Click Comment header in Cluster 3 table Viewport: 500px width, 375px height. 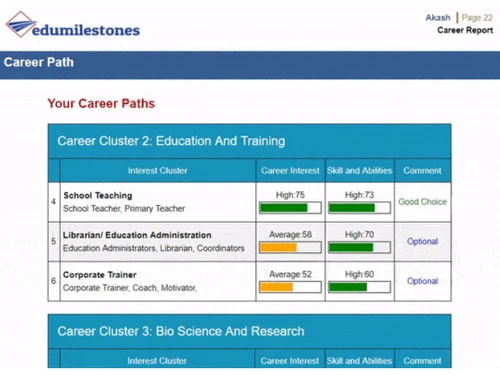422,361
